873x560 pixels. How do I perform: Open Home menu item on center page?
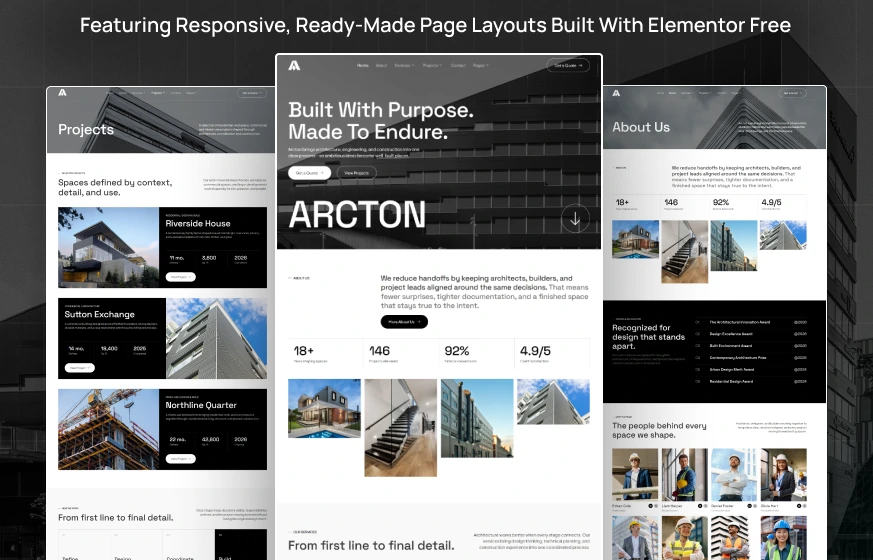tap(362, 66)
